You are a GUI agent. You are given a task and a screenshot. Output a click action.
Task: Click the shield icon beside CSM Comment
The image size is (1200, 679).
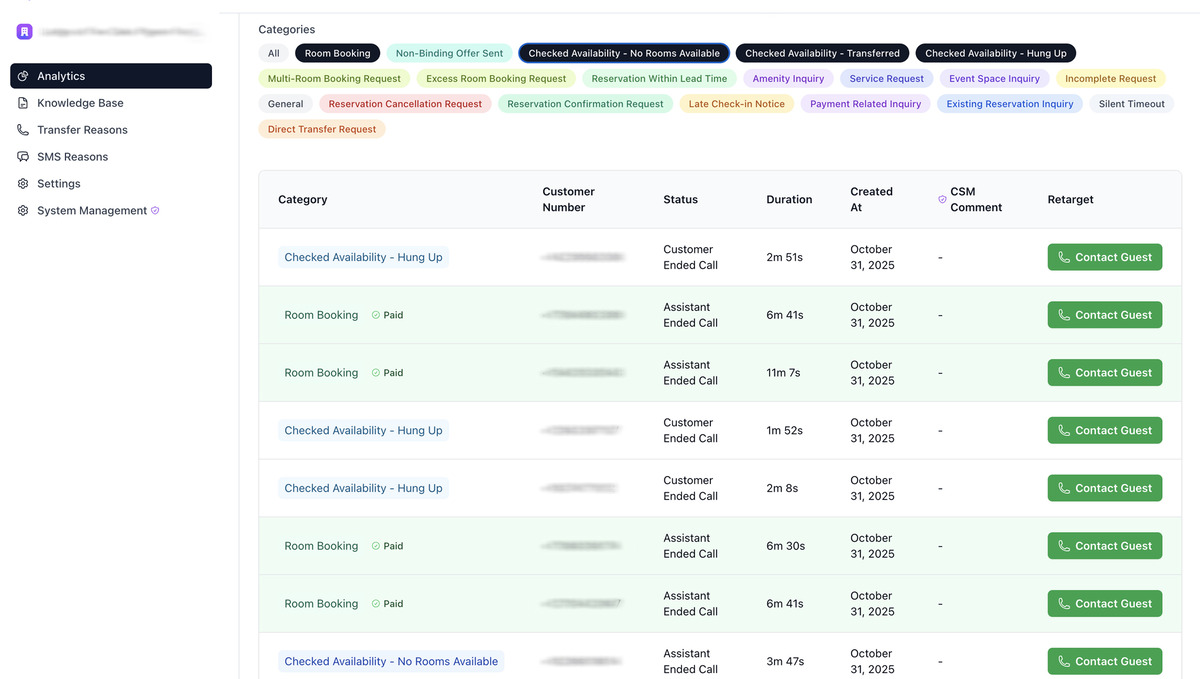pyautogui.click(x=942, y=200)
